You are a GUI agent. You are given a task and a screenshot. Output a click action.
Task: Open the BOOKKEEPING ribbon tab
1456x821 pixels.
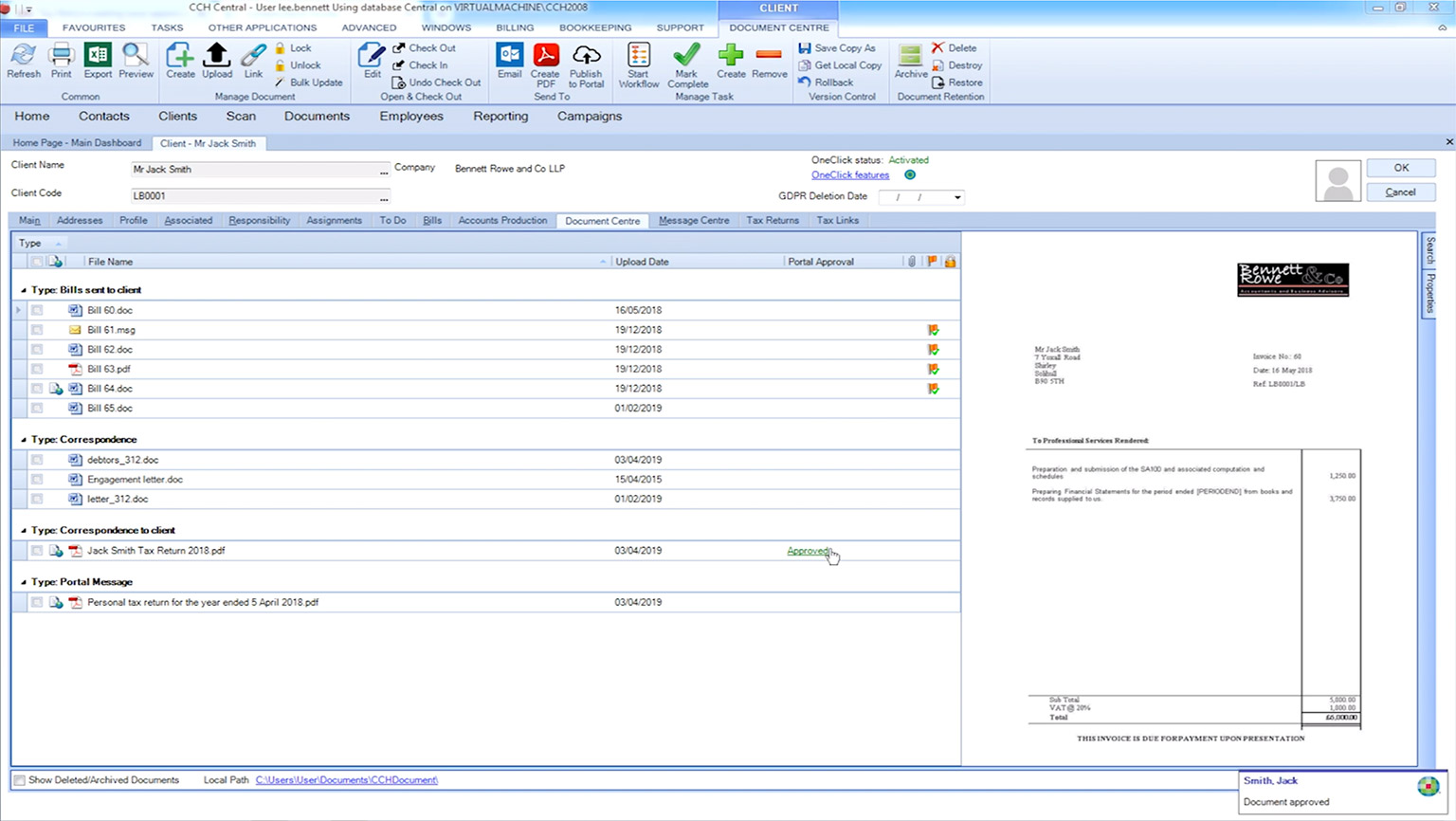594,27
